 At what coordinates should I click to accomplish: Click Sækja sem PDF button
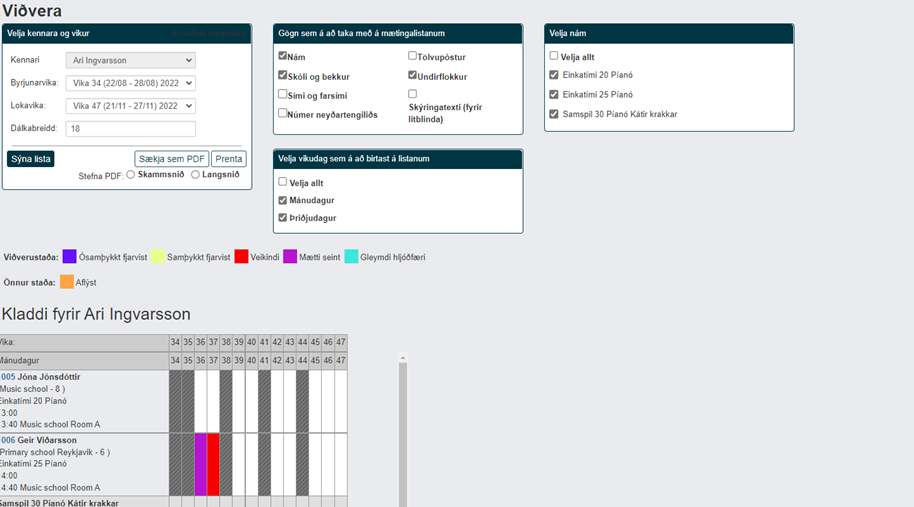(x=171, y=159)
